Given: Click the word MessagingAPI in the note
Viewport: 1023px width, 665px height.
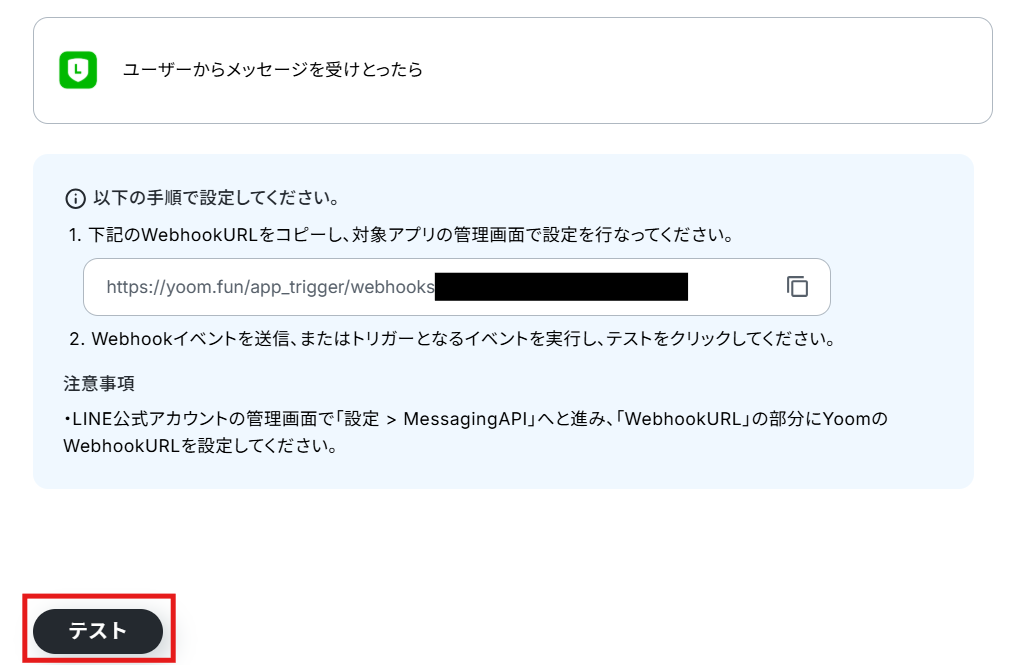Looking at the screenshot, I should tap(465, 419).
